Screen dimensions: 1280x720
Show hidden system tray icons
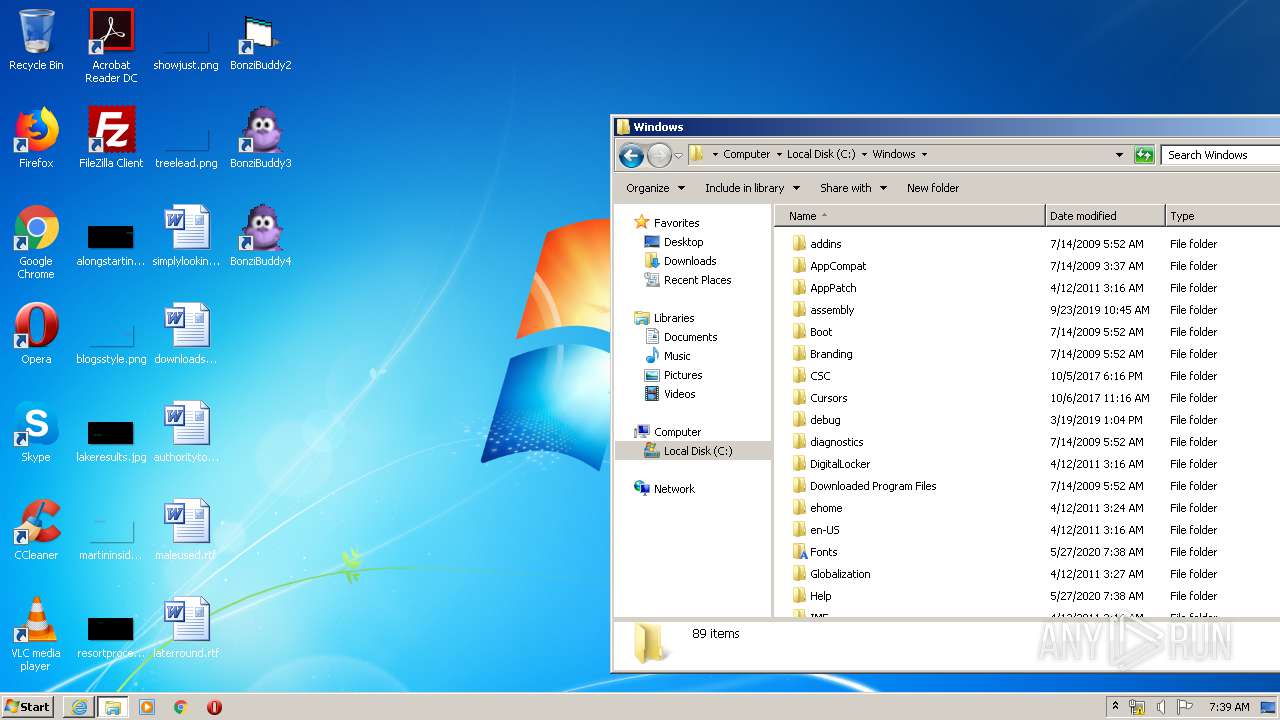[1115, 707]
